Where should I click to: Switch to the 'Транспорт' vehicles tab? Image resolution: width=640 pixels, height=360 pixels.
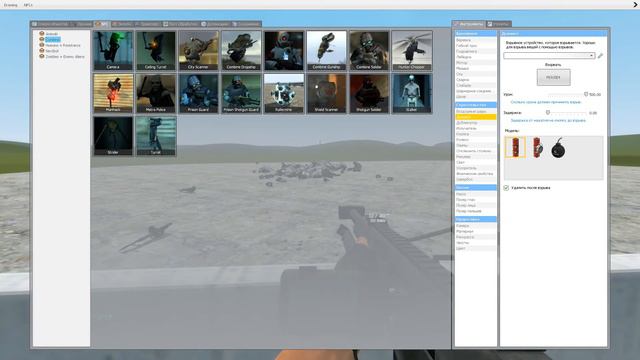[148, 24]
